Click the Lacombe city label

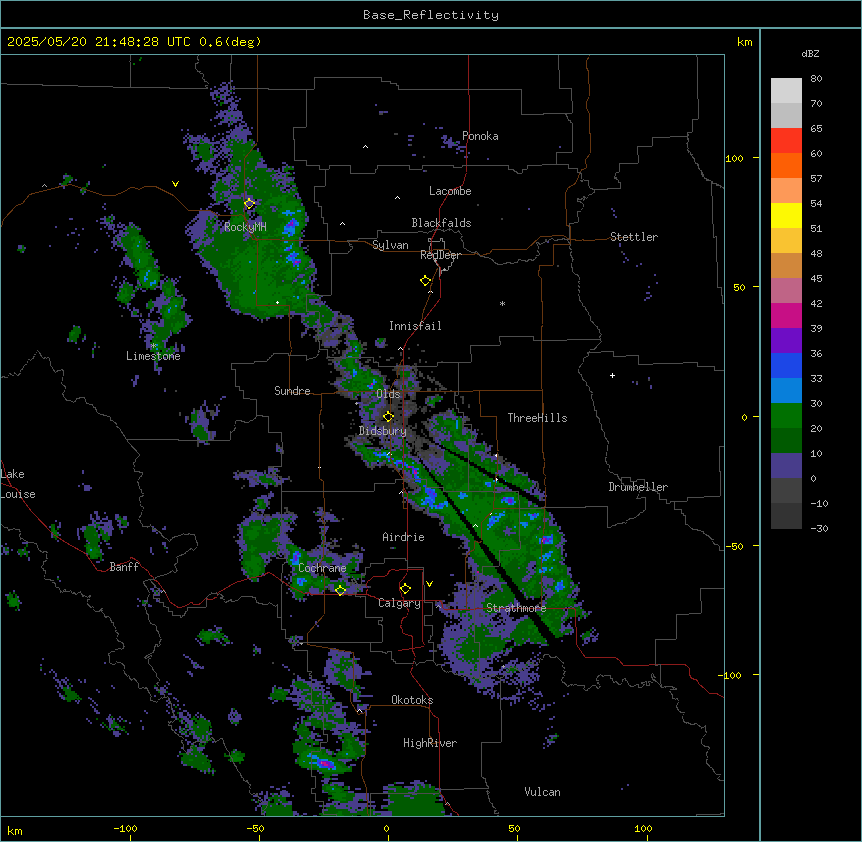[x=450, y=191]
